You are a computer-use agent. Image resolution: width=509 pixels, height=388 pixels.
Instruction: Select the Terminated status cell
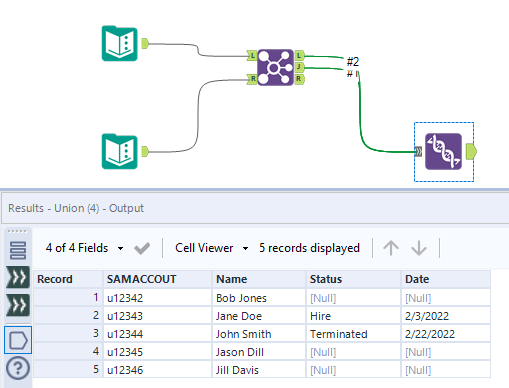coord(353,334)
